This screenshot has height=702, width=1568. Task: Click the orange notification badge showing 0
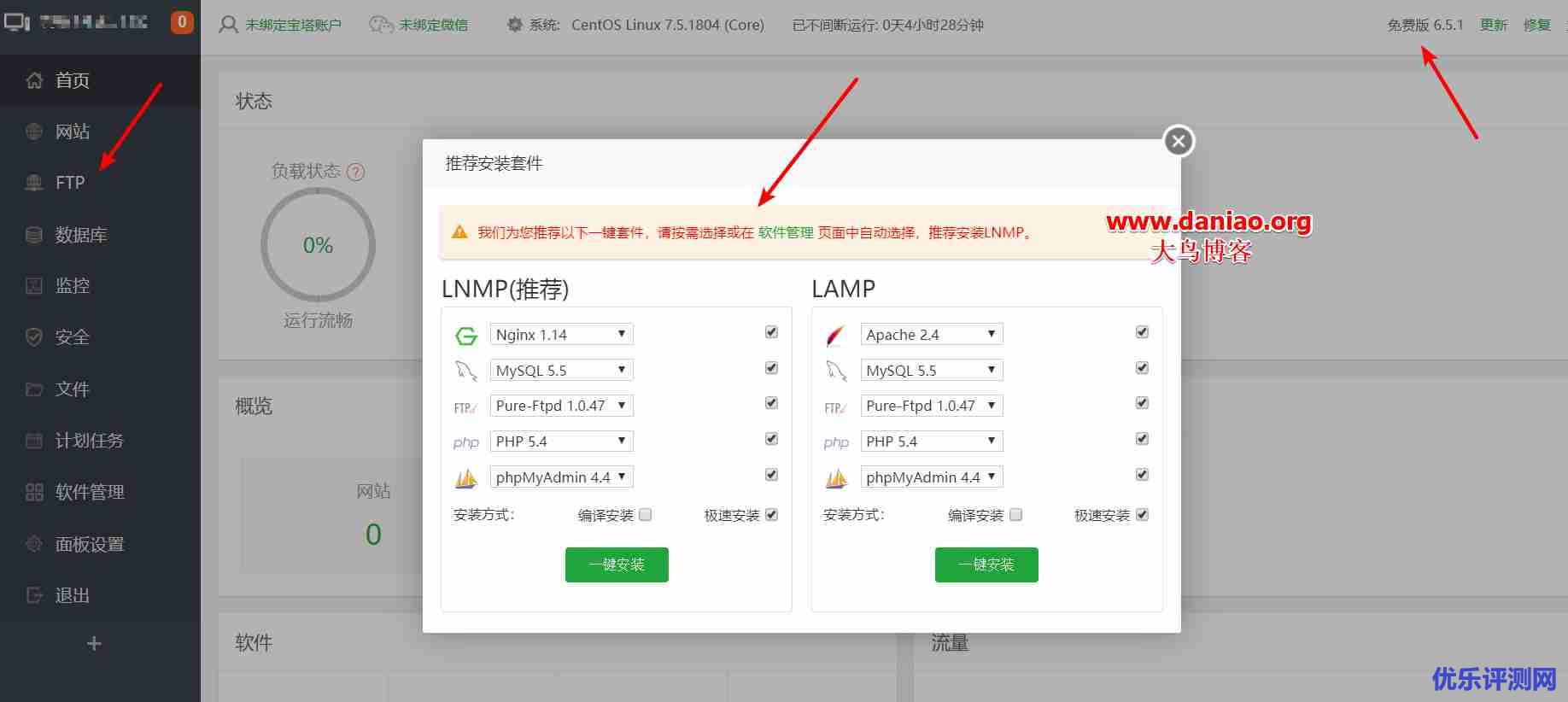point(182,22)
